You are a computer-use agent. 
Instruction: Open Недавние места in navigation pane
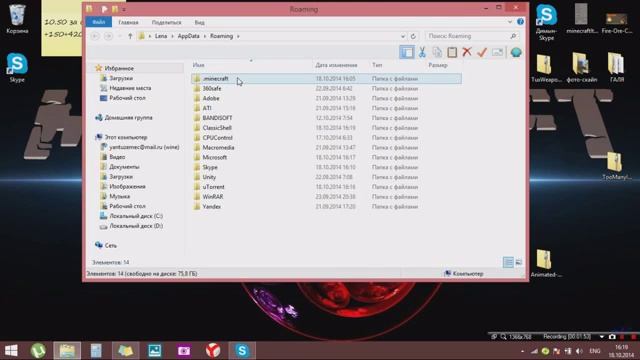coord(130,88)
